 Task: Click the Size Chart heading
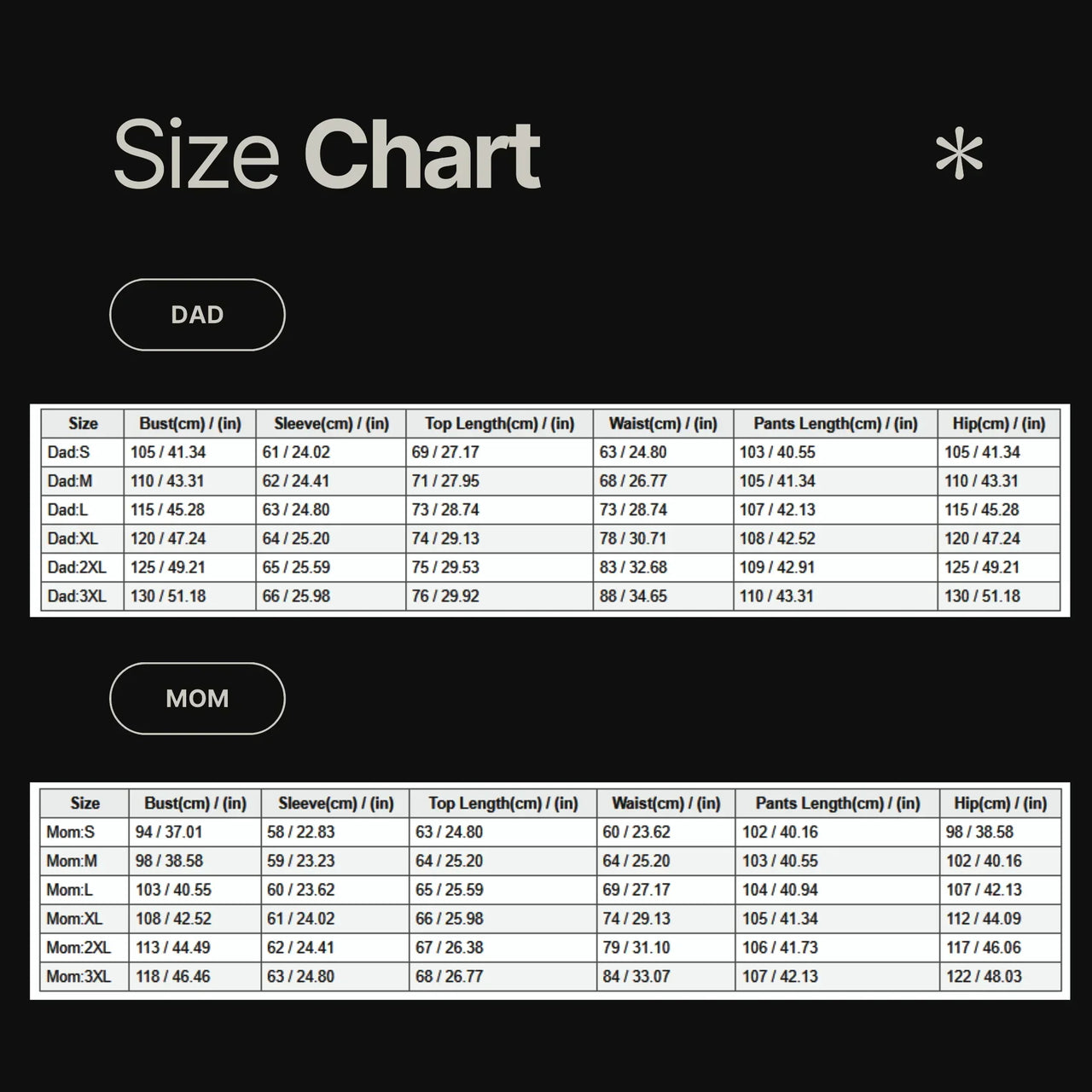tap(327, 155)
